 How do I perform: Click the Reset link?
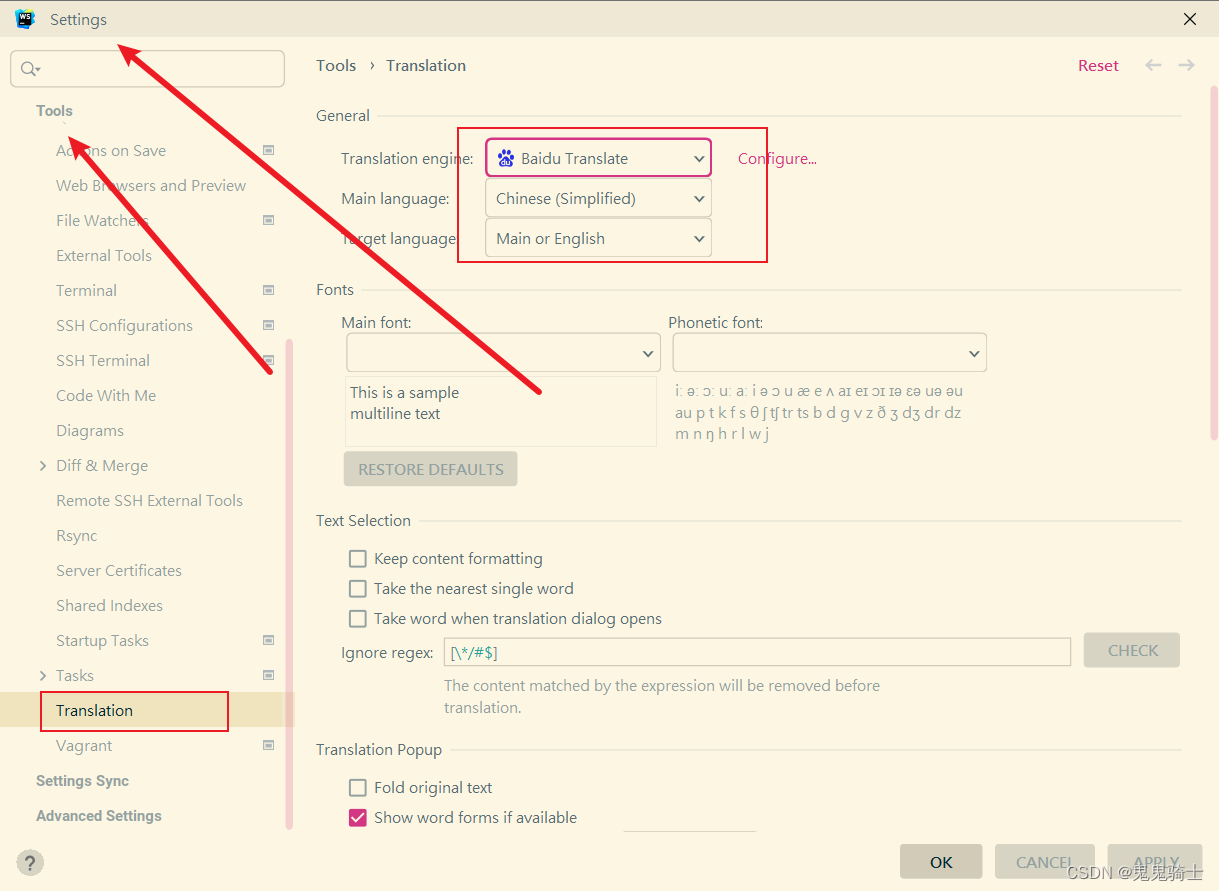tap(1098, 65)
